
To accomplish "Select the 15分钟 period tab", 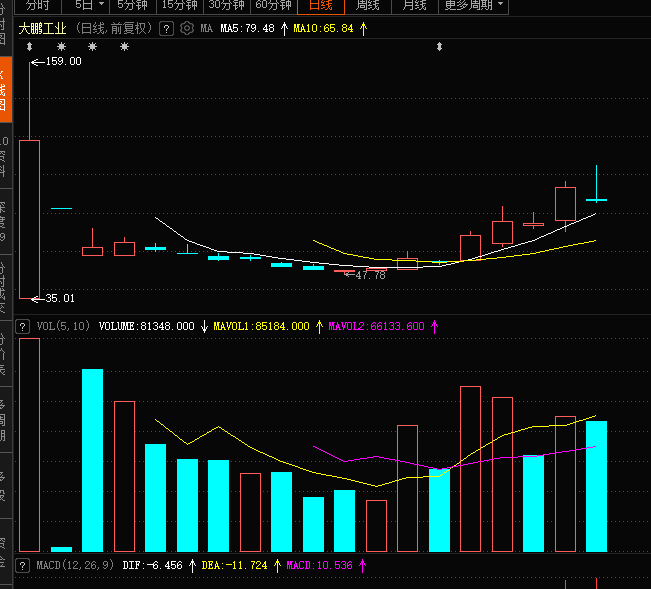I will [180, 6].
